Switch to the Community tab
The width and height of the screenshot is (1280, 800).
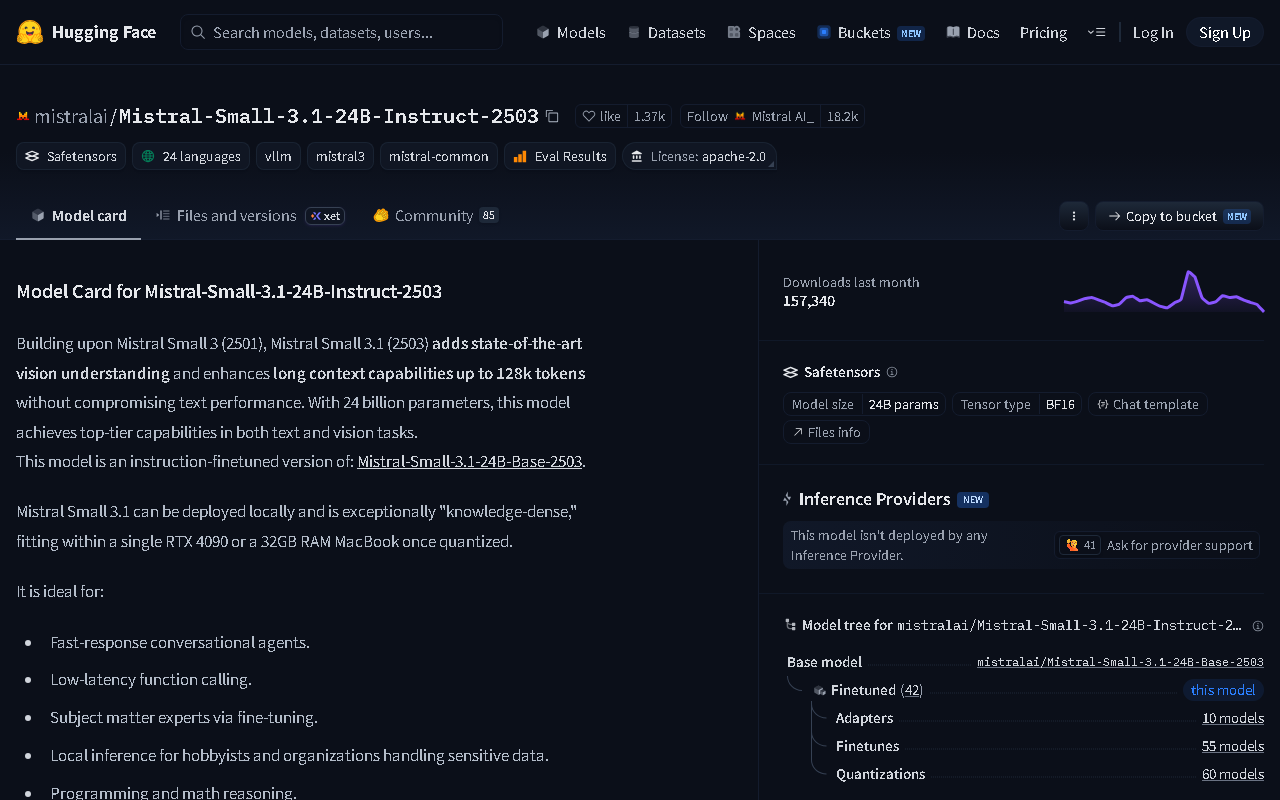coord(435,216)
